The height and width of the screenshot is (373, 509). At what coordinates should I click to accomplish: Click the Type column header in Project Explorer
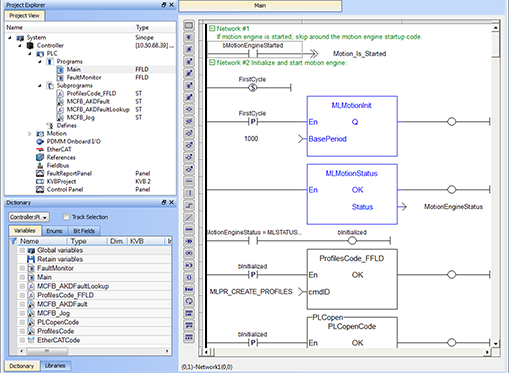(142, 28)
